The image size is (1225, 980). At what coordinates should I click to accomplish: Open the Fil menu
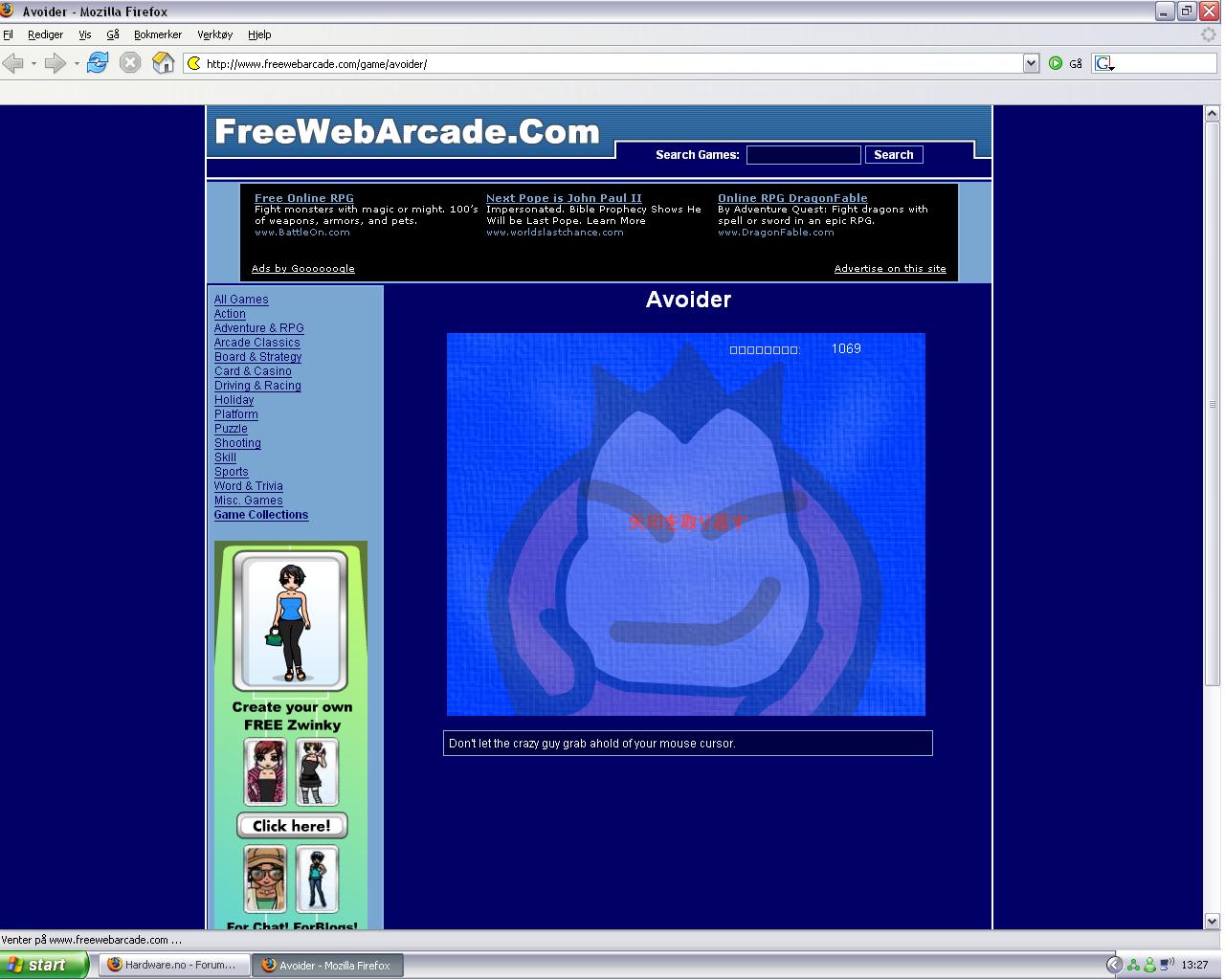click(x=8, y=34)
